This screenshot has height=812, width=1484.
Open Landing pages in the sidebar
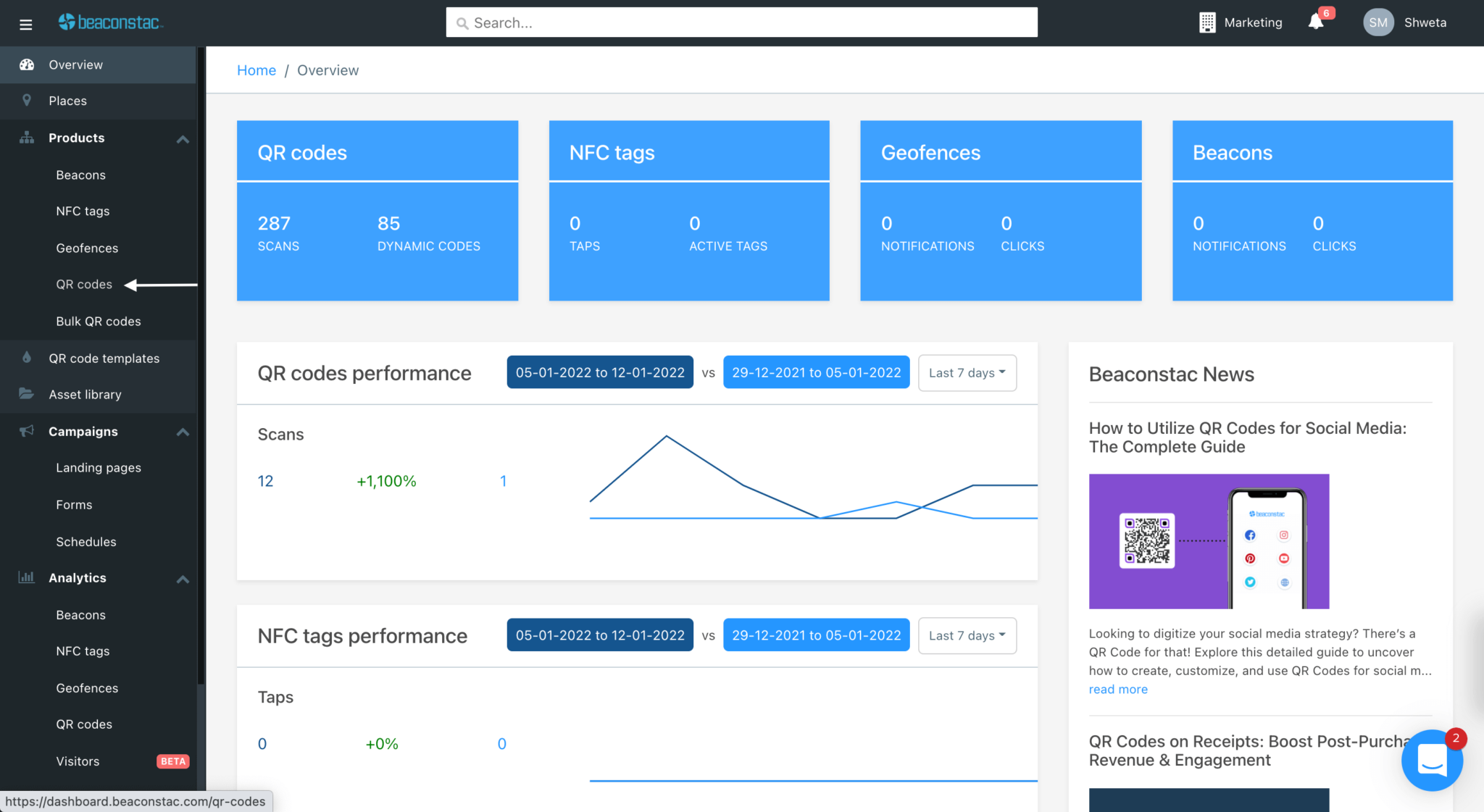99,468
